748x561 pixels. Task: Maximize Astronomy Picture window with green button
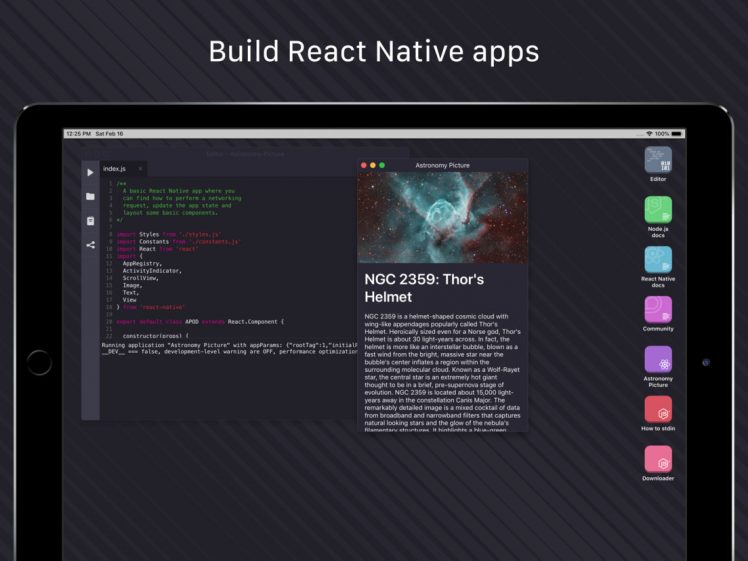coord(381,165)
